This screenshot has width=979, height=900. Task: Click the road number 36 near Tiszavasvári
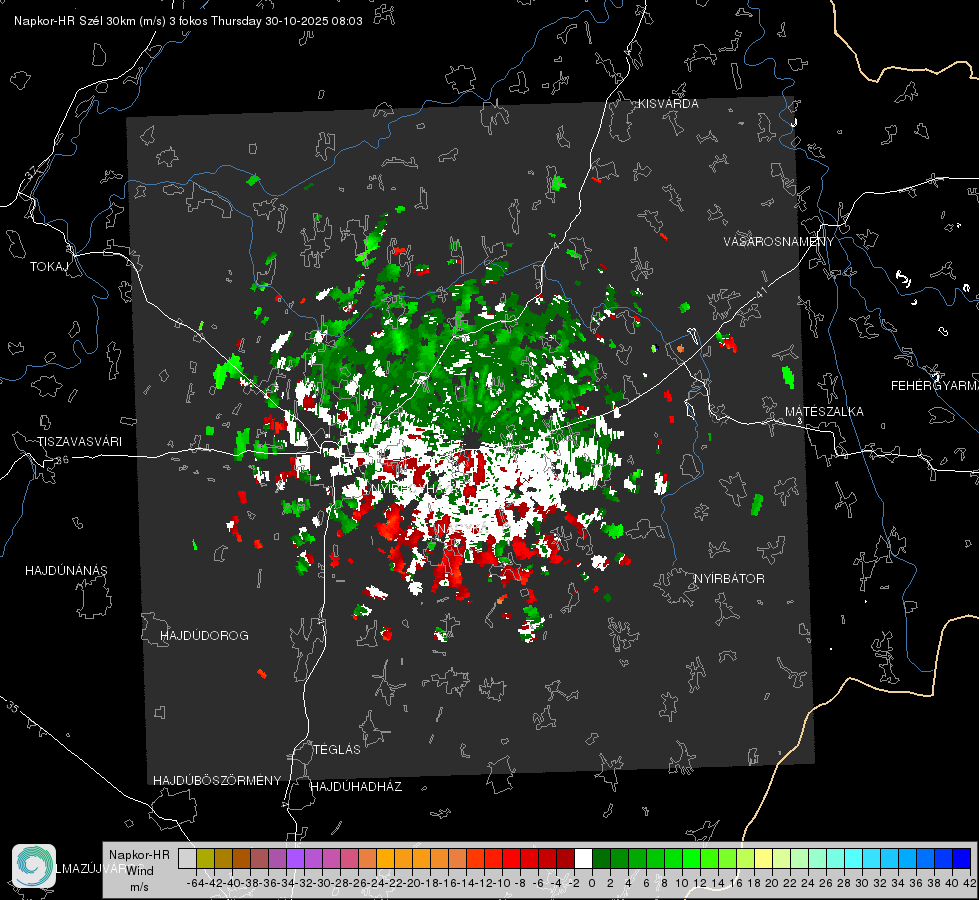62,460
